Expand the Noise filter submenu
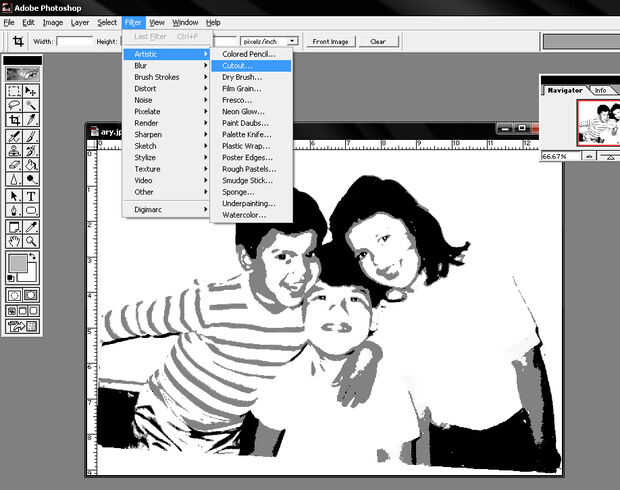Screen dimensions: 620x490 [x=166, y=100]
